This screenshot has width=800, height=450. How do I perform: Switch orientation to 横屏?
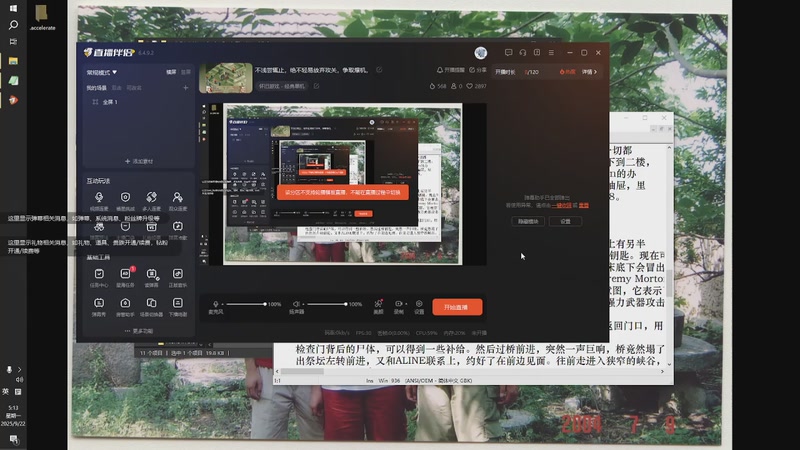click(171, 72)
